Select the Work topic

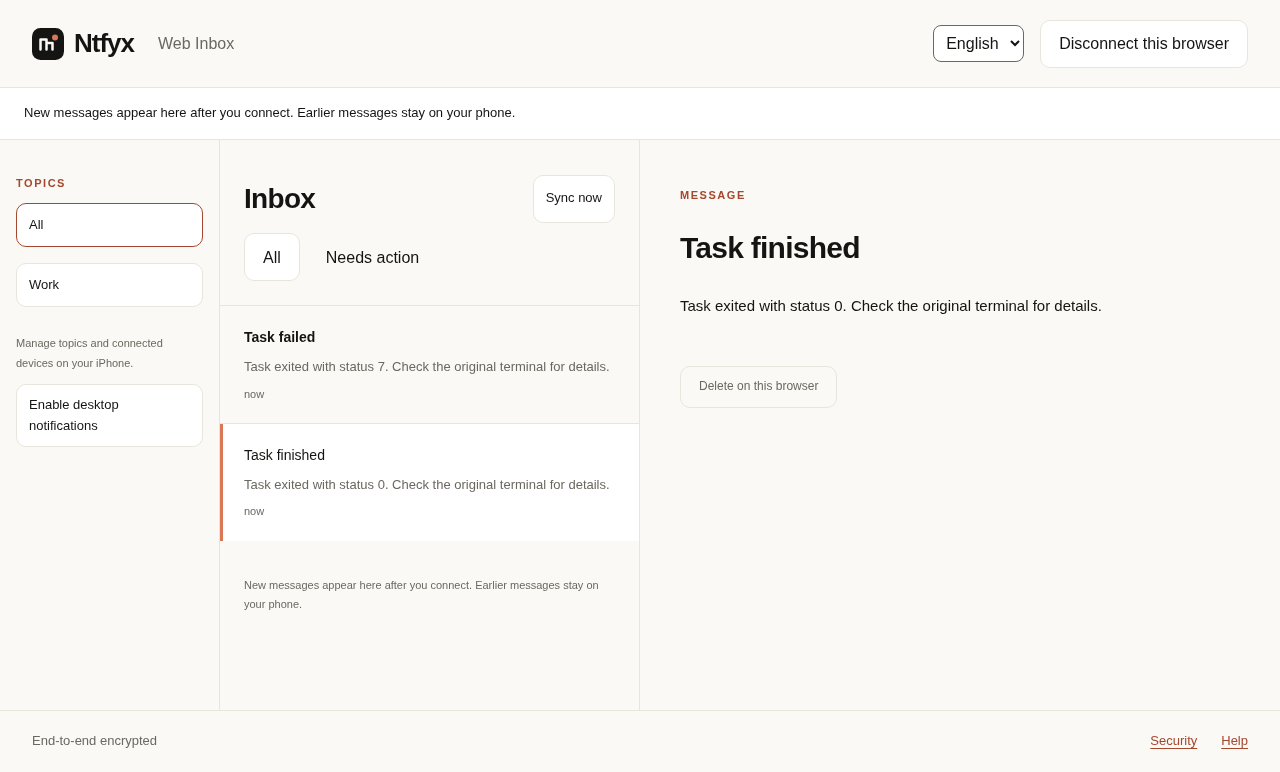pos(109,285)
